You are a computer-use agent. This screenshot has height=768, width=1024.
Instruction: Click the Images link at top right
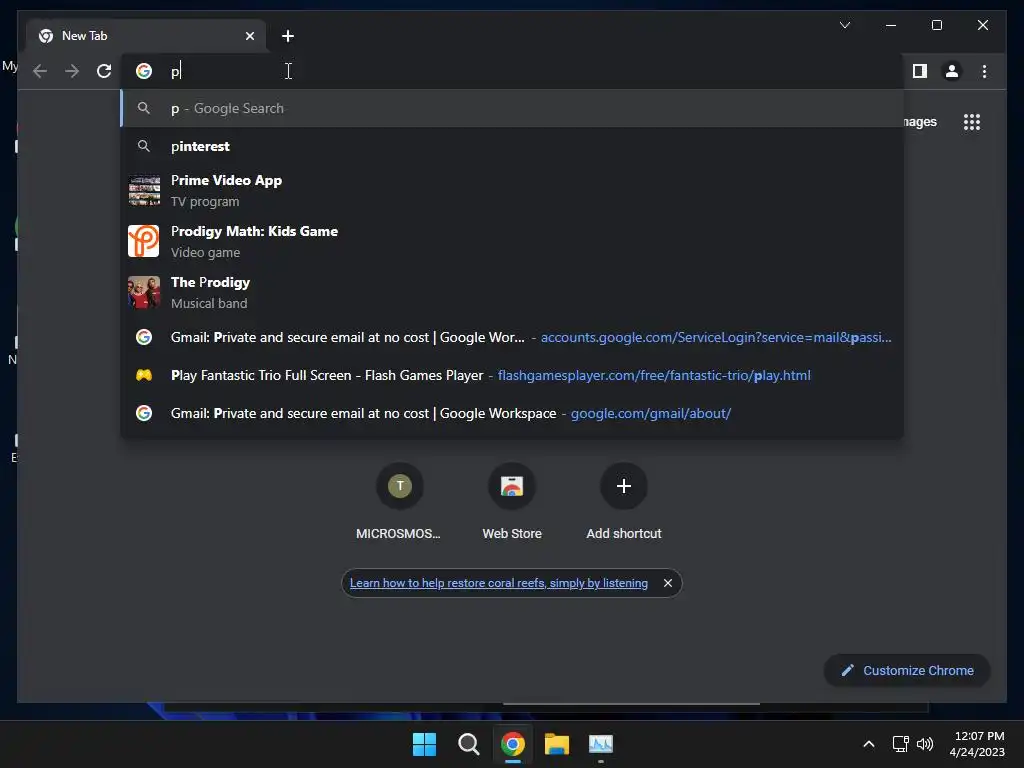coord(920,122)
